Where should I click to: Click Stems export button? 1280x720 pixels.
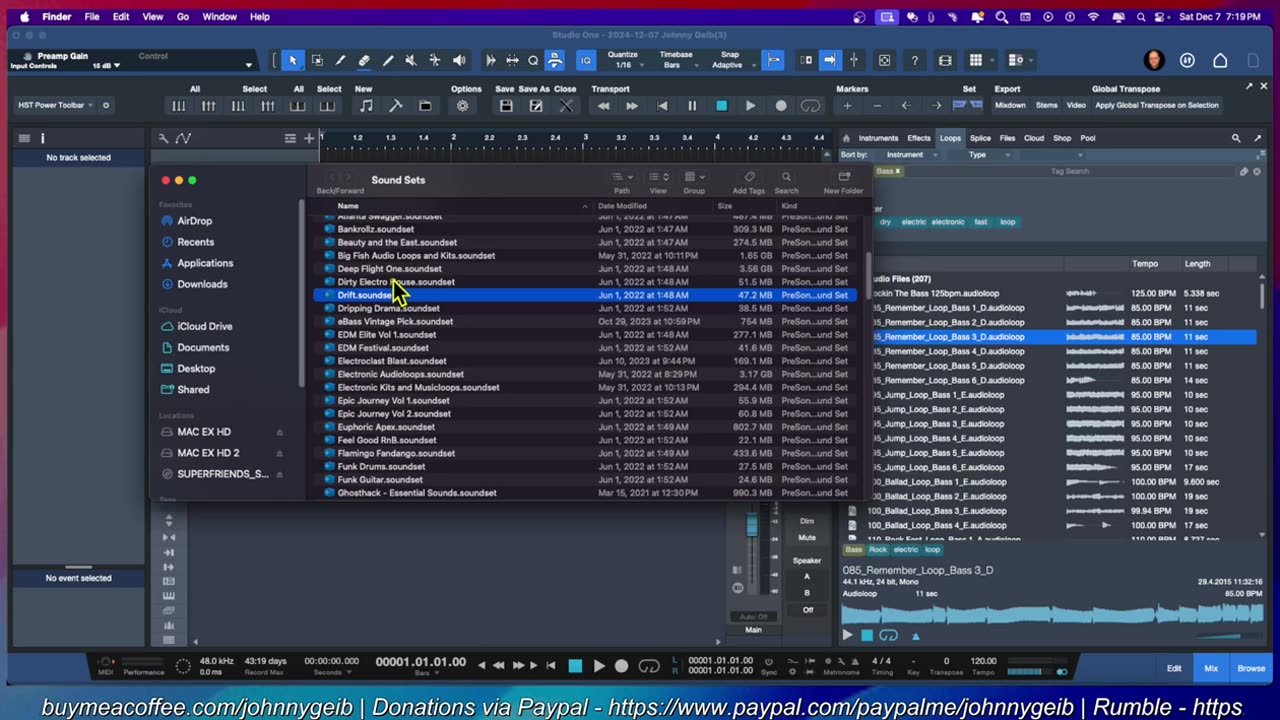point(1046,105)
